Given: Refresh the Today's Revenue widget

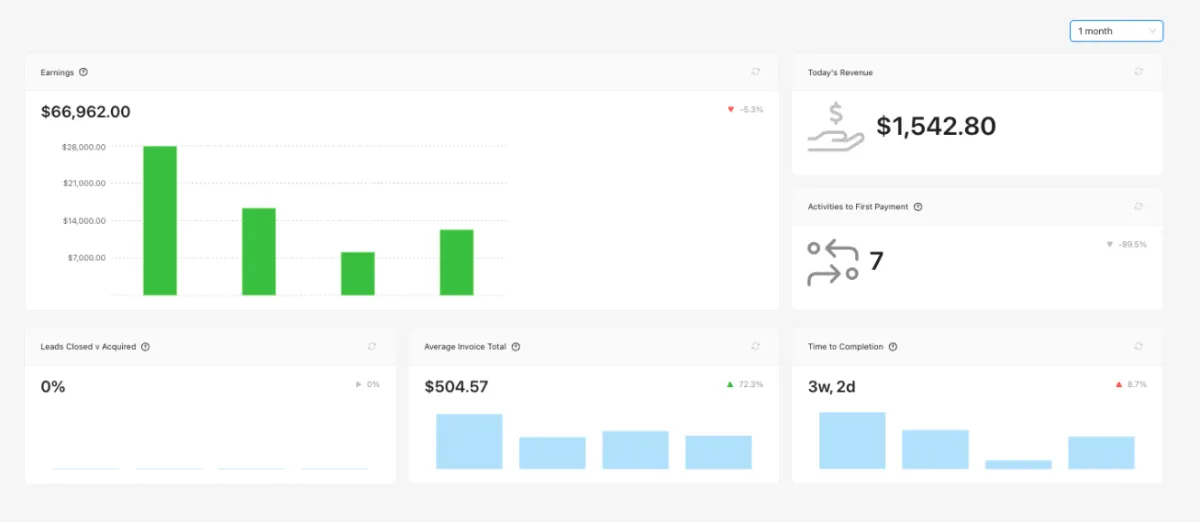Looking at the screenshot, I should [1138, 72].
